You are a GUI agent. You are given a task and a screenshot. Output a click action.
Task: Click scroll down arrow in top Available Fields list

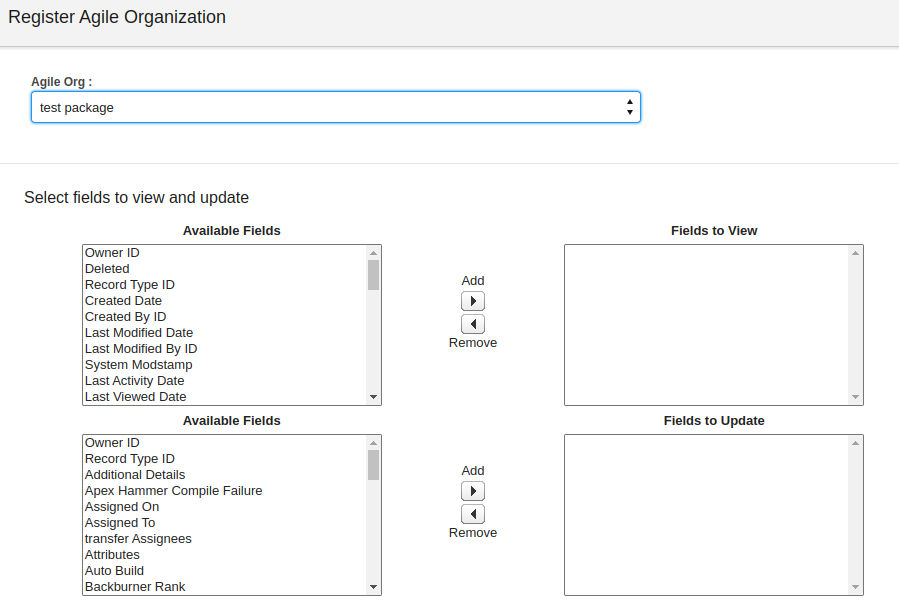[x=373, y=397]
